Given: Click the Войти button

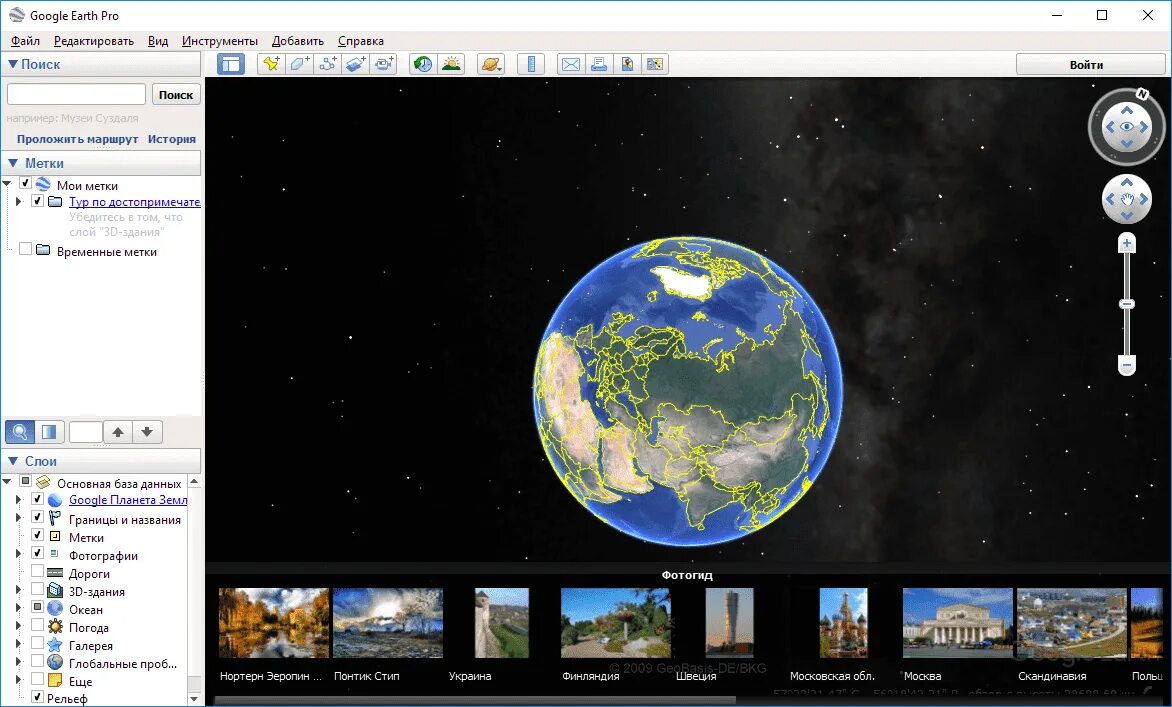Looking at the screenshot, I should click(1090, 63).
